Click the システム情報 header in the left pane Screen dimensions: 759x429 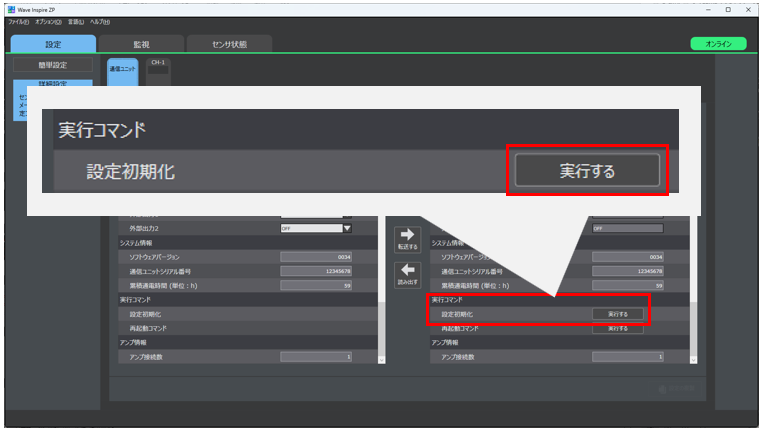click(136, 243)
